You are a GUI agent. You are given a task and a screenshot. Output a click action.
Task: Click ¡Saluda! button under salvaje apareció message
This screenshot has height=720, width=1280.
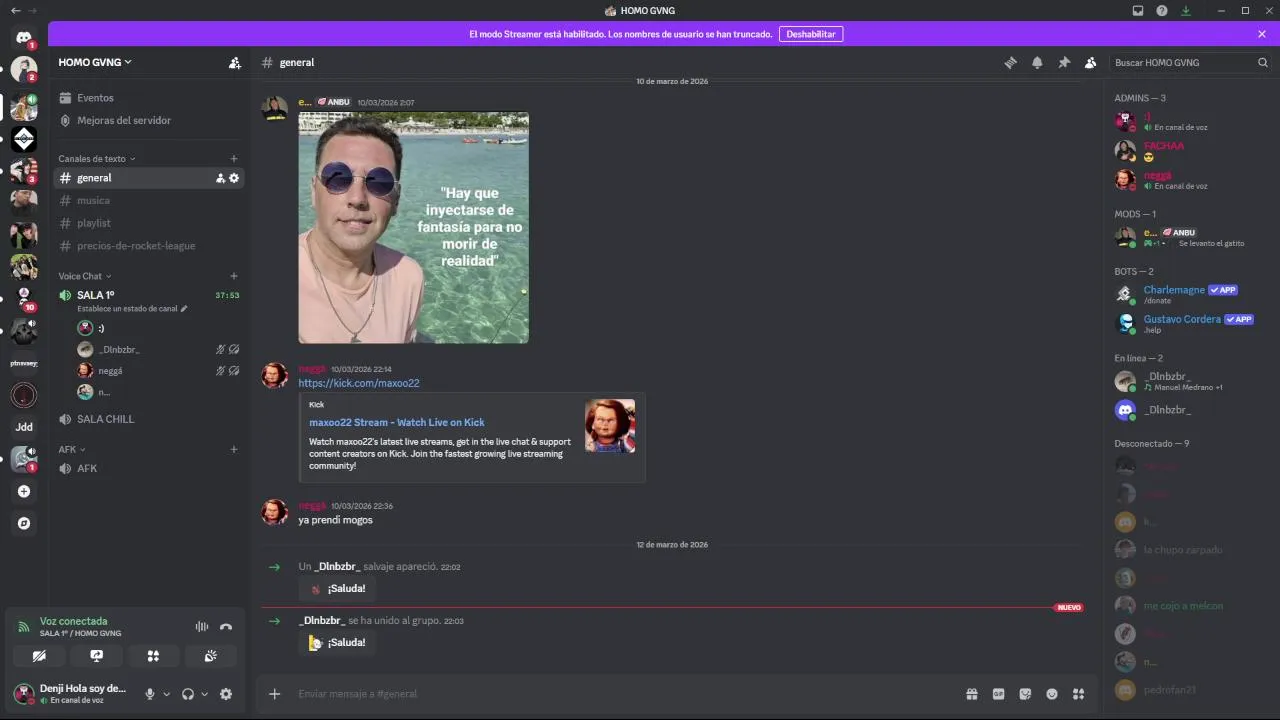click(337, 589)
